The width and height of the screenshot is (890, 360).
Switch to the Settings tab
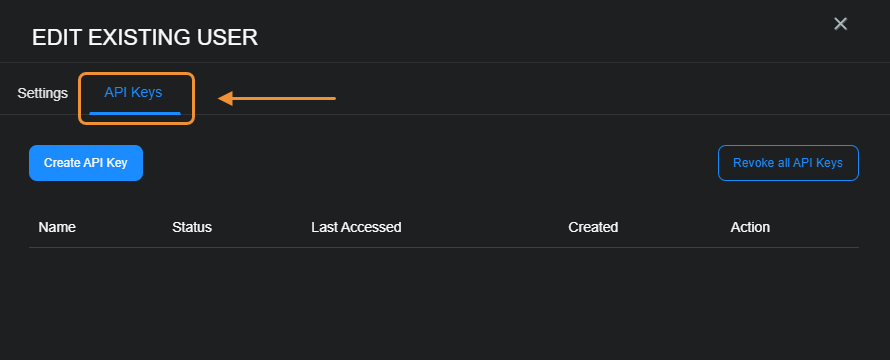(x=43, y=93)
